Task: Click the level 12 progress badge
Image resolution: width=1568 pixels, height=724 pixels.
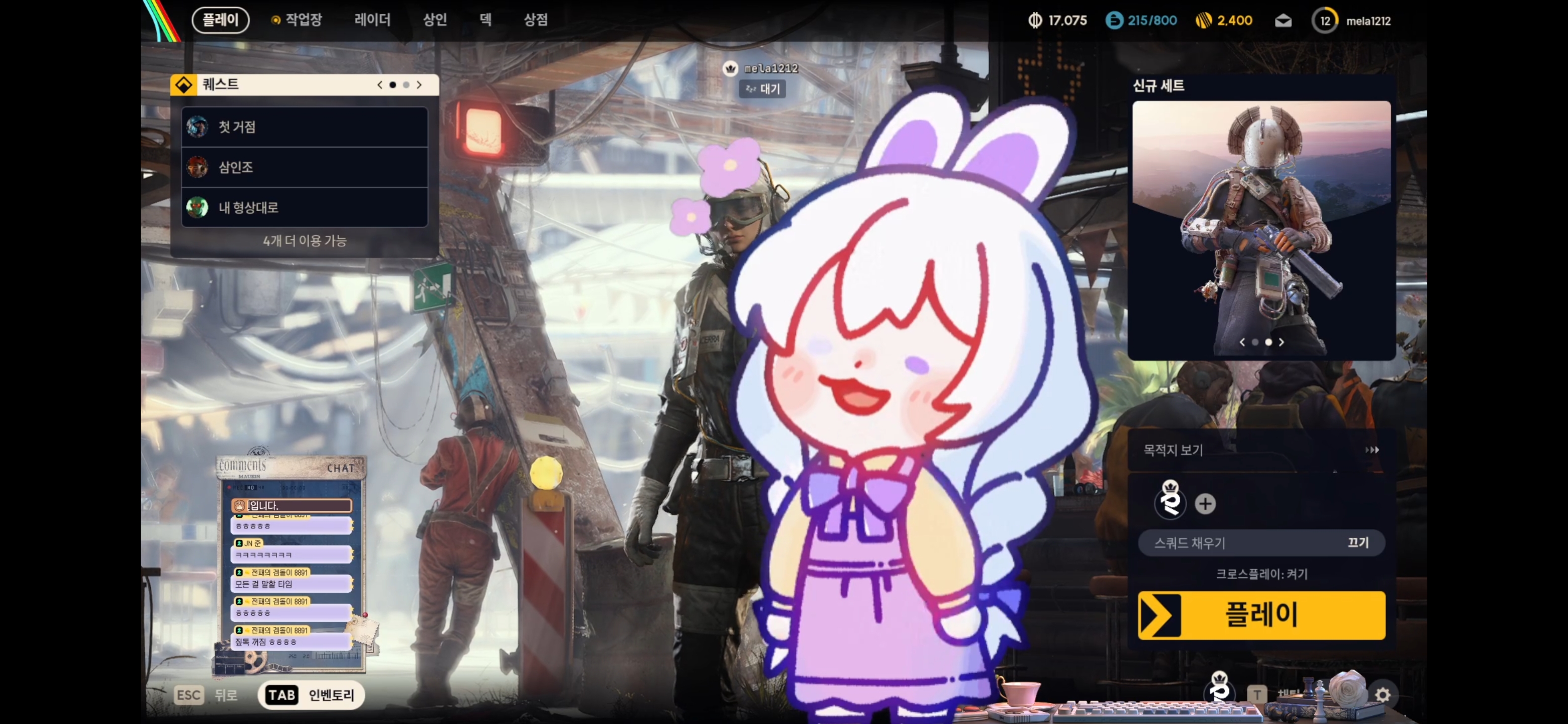Action: click(1325, 21)
